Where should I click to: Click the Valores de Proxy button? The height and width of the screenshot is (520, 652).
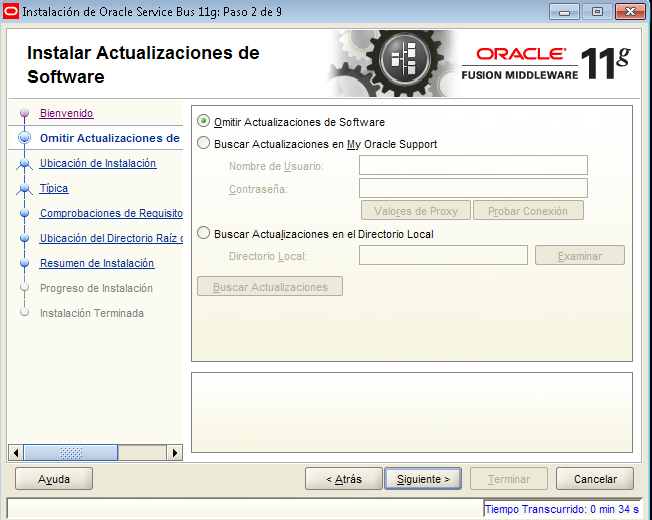click(x=416, y=210)
